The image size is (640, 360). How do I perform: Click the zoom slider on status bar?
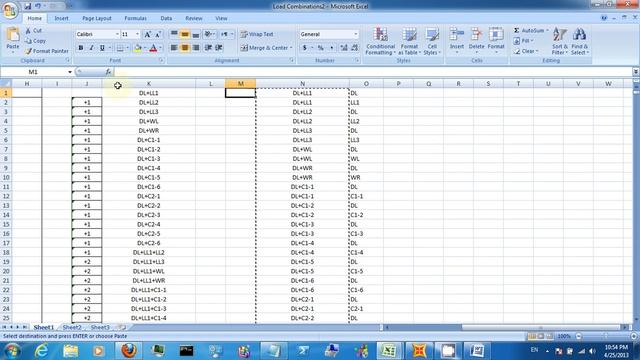(x=605, y=336)
